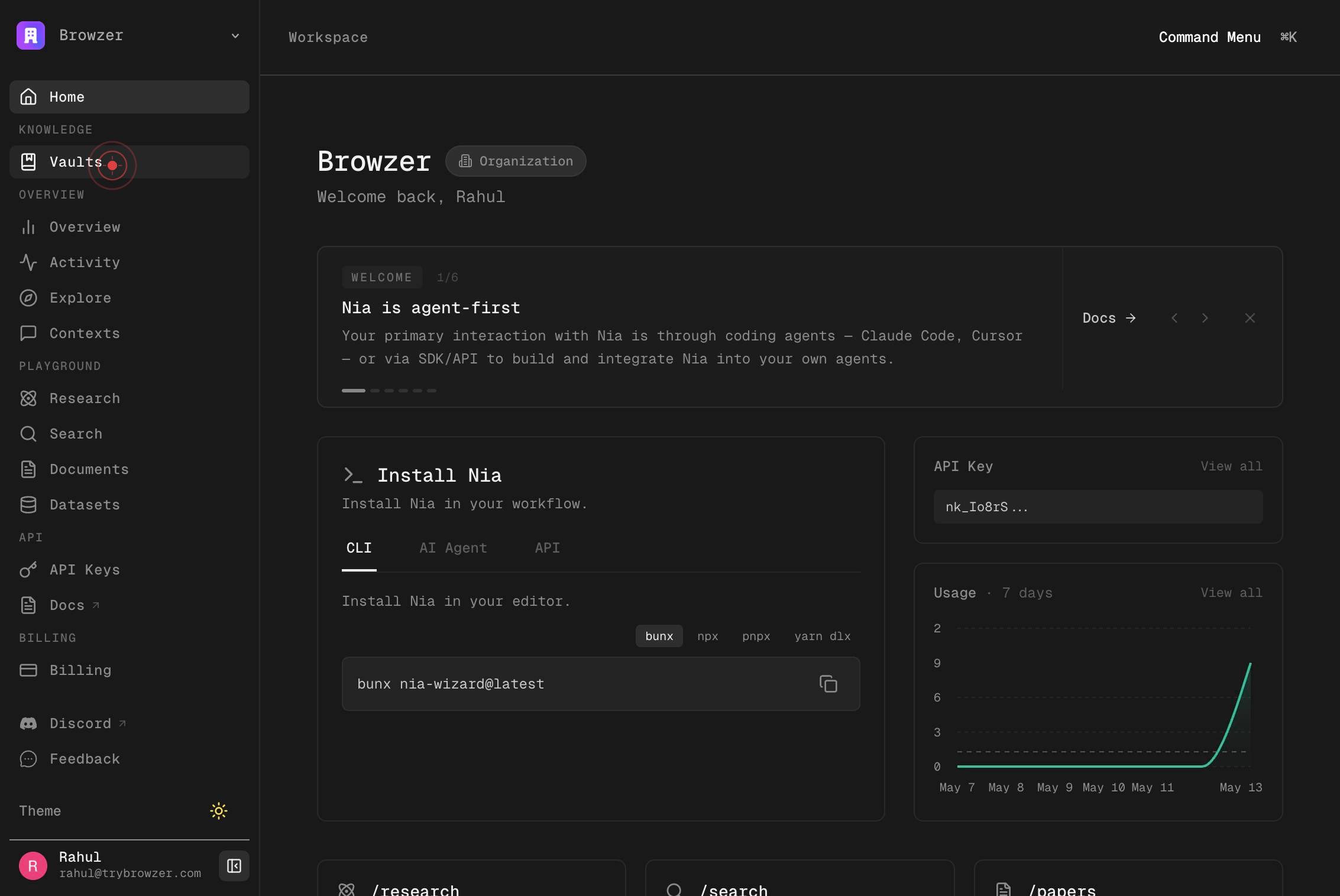
Task: Select the yarn dlx package runner
Action: point(823,636)
